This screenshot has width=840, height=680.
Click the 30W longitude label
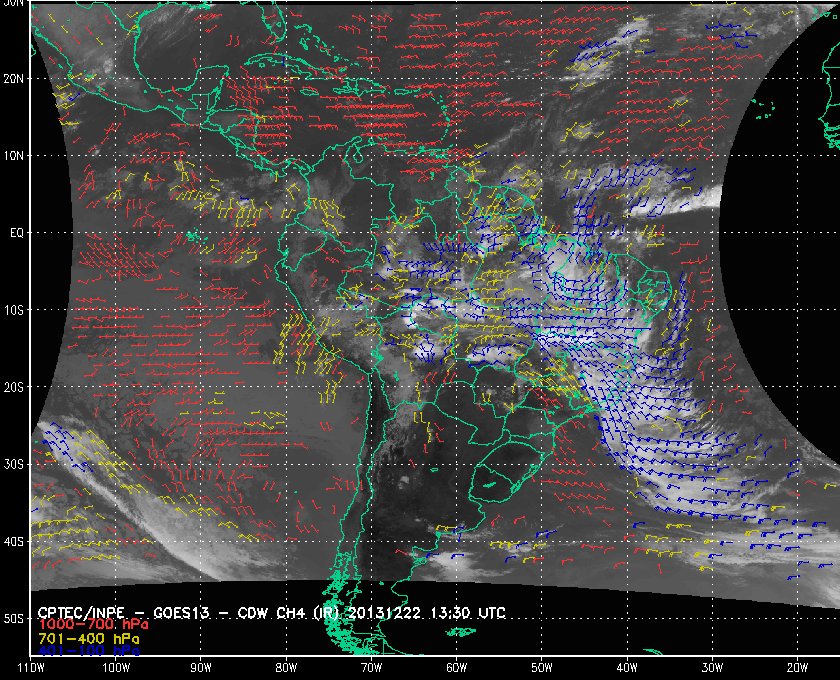[712, 668]
